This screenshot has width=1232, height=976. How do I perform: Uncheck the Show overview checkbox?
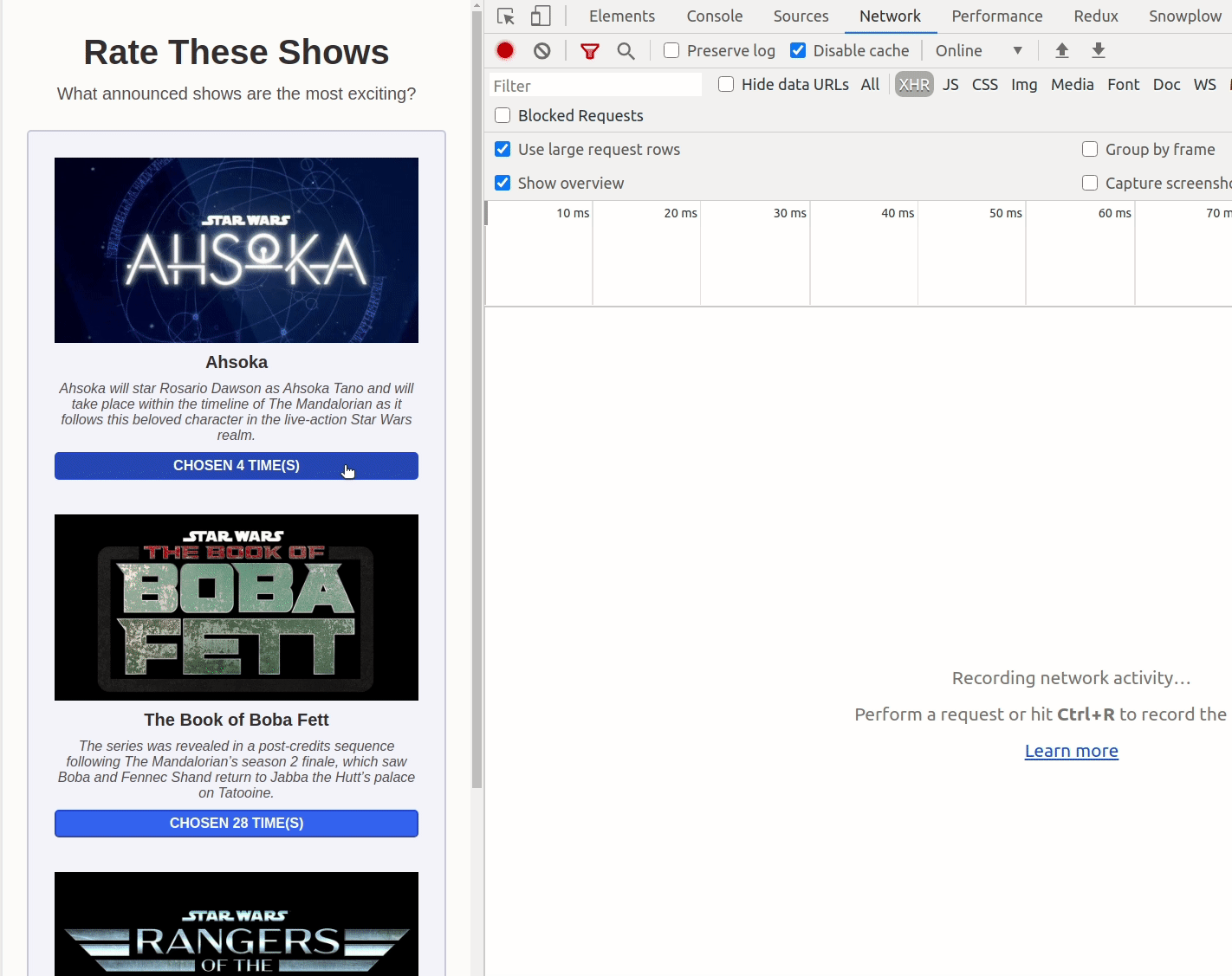tap(503, 183)
